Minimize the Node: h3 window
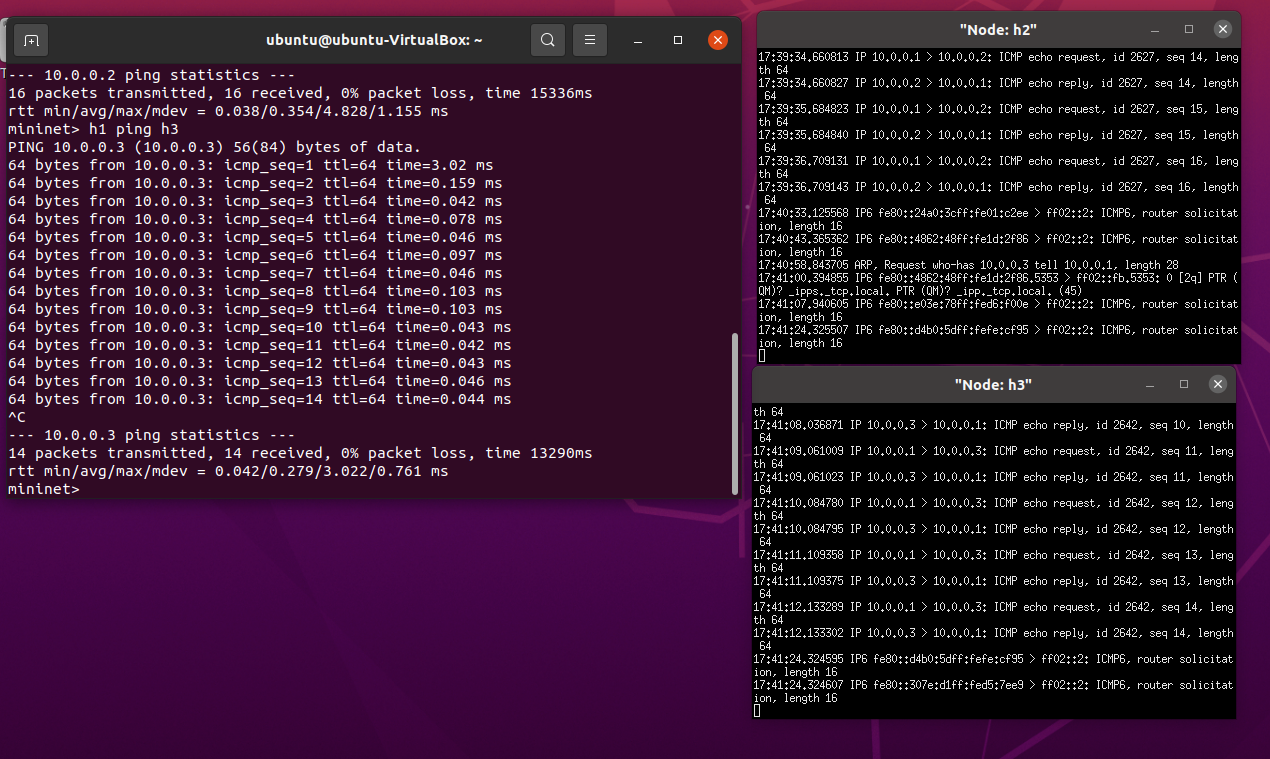1270x759 pixels. click(1150, 384)
